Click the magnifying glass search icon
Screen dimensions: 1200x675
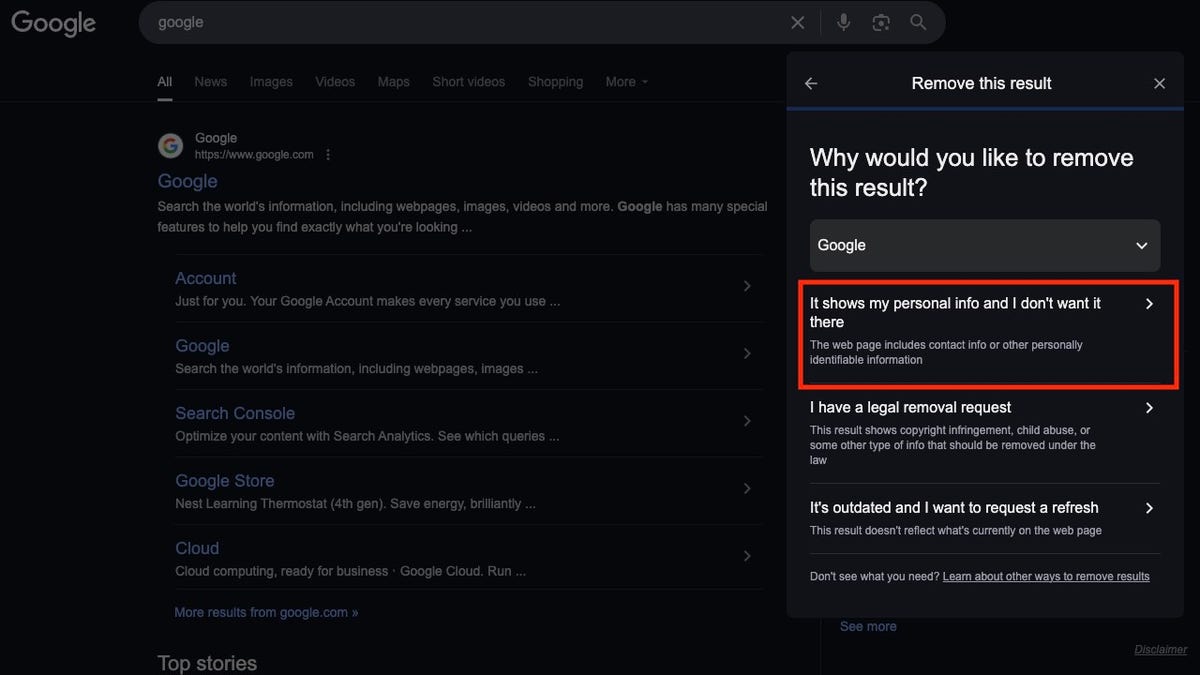918,23
